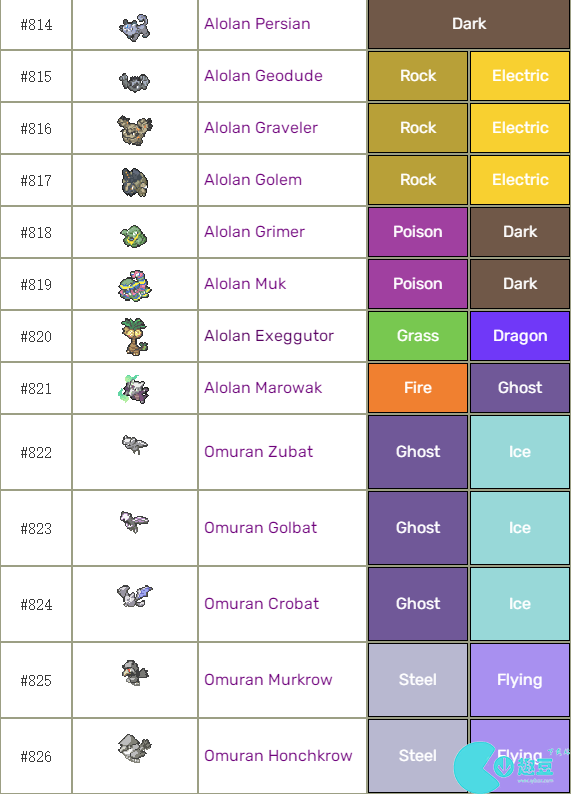
Task: Click the download watermark logo
Action: coord(509,767)
